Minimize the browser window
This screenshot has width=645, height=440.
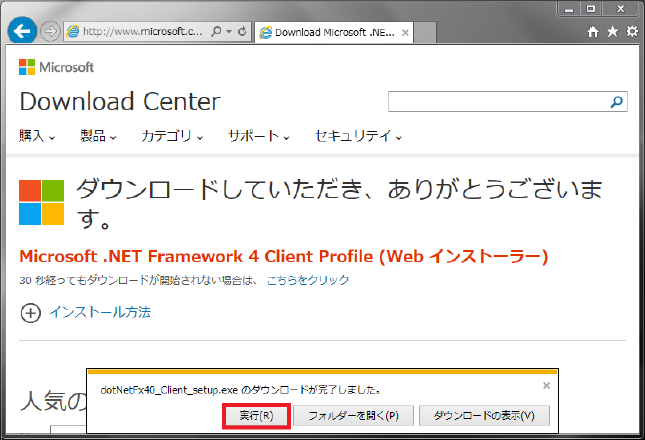pos(569,9)
